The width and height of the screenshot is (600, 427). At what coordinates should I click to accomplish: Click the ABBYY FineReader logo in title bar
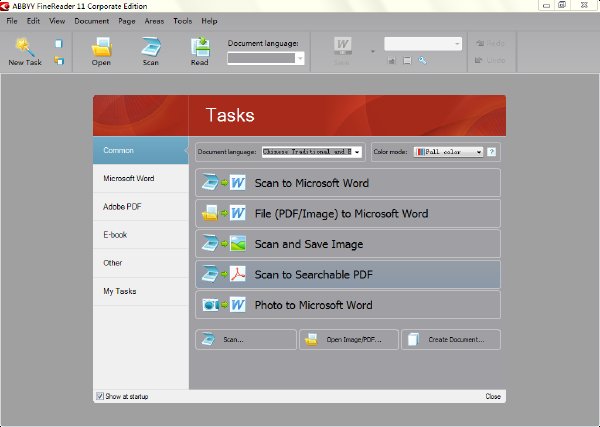tap(5, 6)
